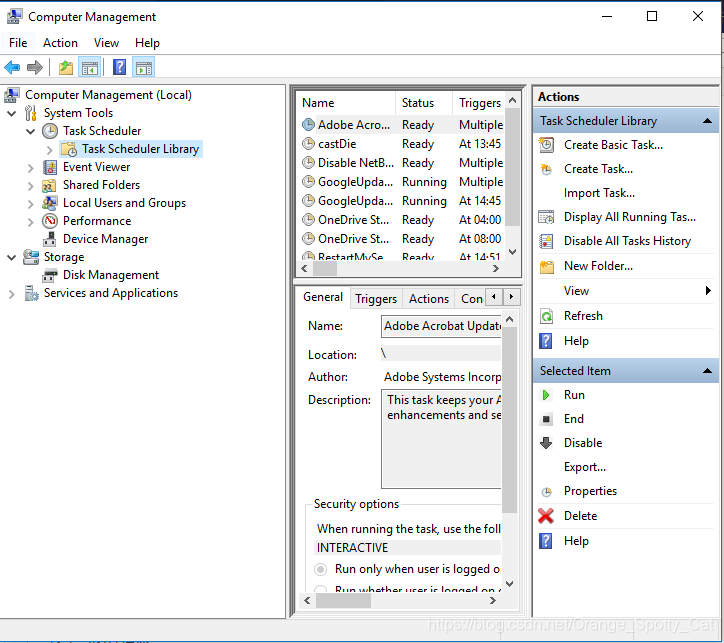Image resolution: width=724 pixels, height=643 pixels.
Task: Click Export... in Selected Item section
Action: pos(584,467)
